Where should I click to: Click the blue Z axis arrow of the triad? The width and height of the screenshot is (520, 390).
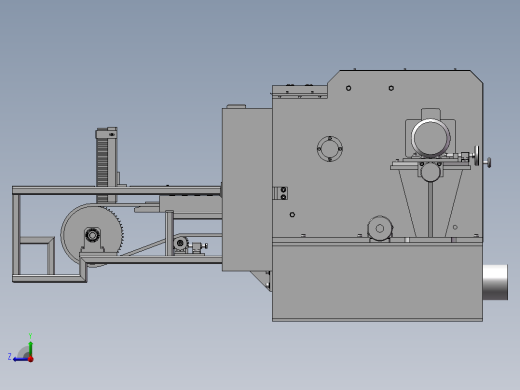coord(20,359)
